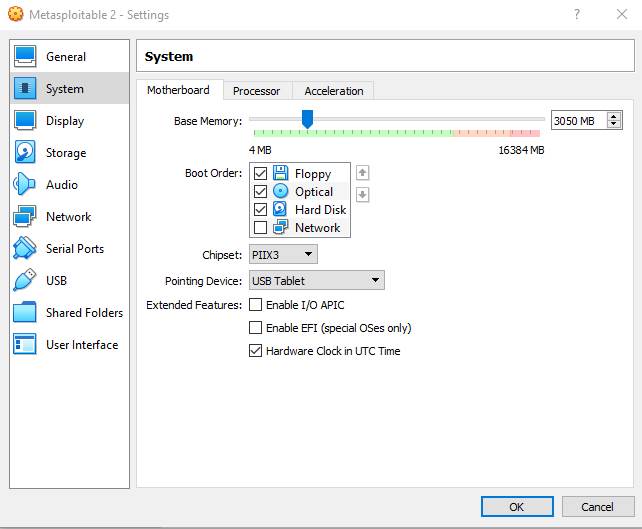Screen dimensions: 642x529
Task: Open the Audio speaker icon
Action: point(26,185)
